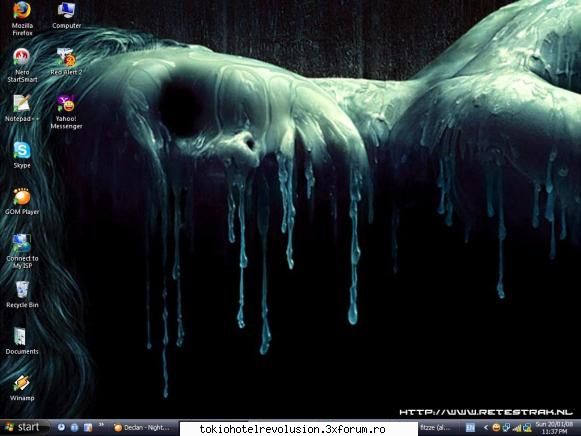Open the Mozilla Firefox desktop icon
The width and height of the screenshot is (581, 436).
point(22,18)
